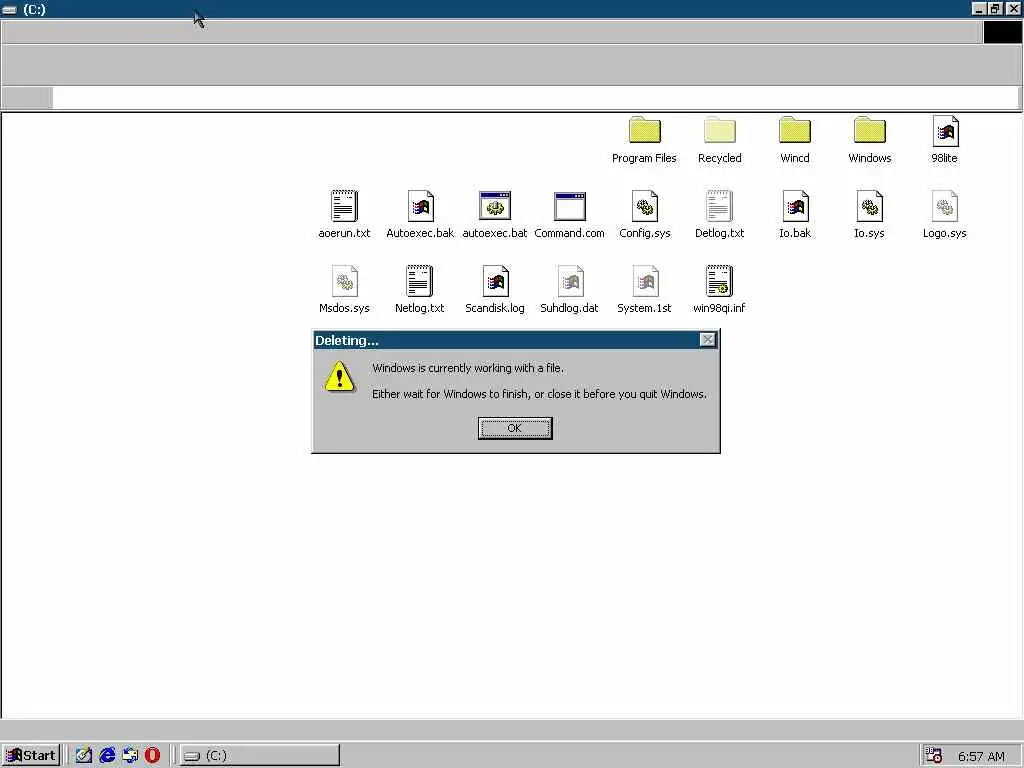The width and height of the screenshot is (1024, 768).
Task: Select the autoexec.bat file icon
Action: click(x=494, y=206)
